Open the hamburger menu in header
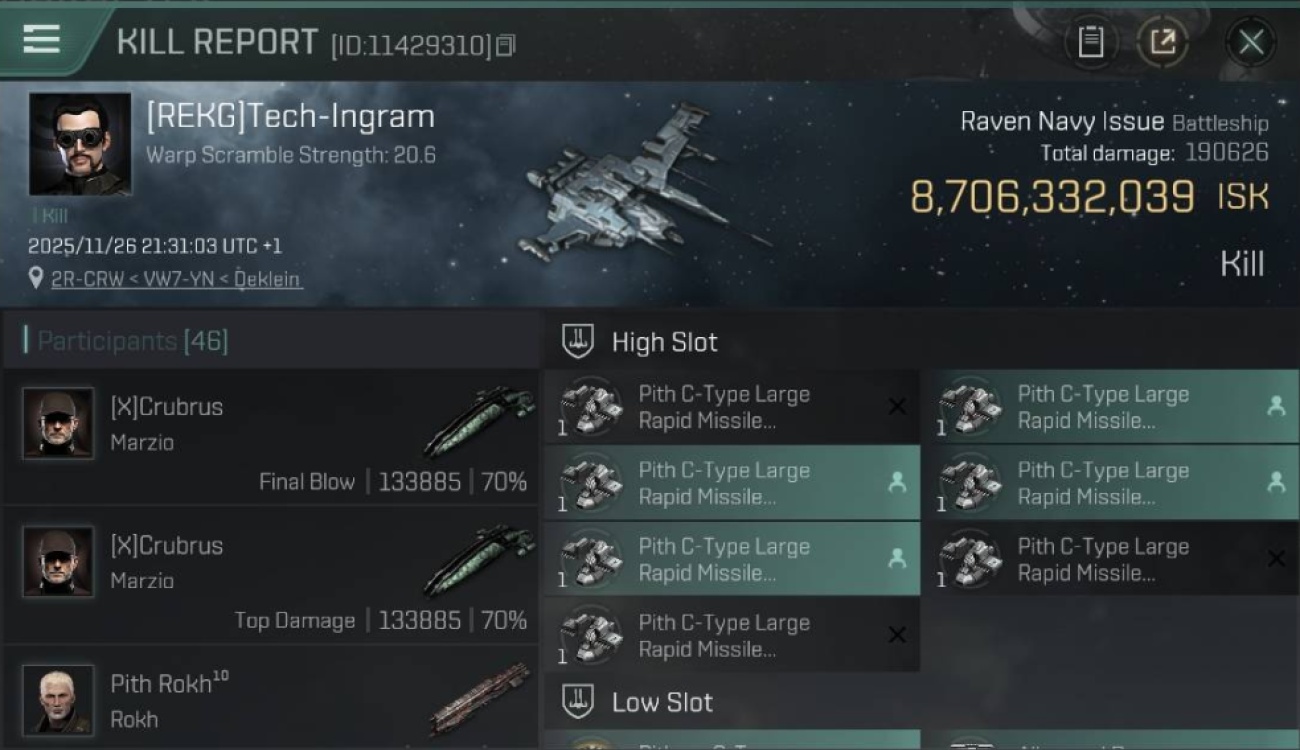 click(41, 40)
